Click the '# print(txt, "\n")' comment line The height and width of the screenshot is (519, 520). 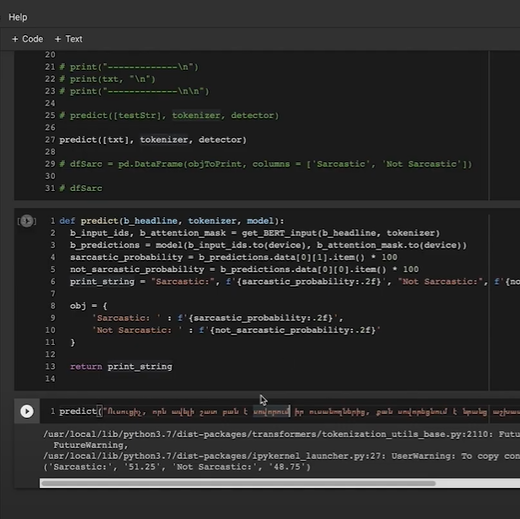107,79
